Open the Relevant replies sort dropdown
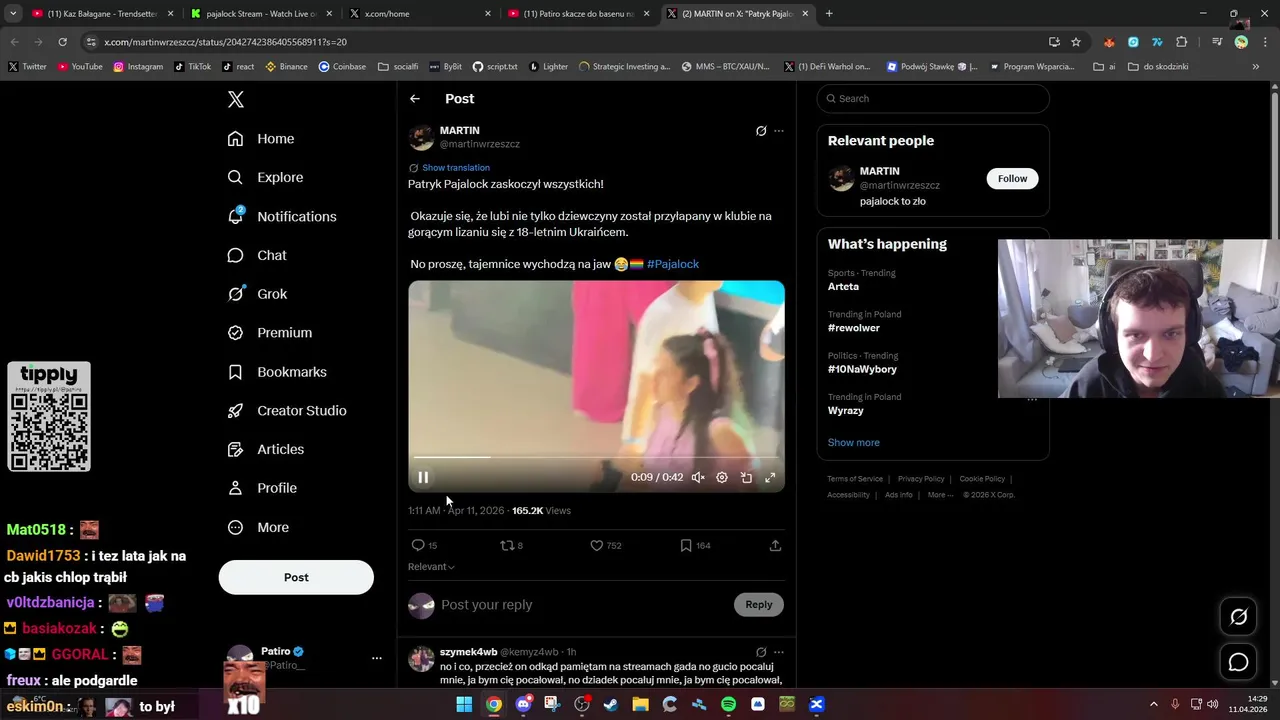1280x720 pixels. 431,567
